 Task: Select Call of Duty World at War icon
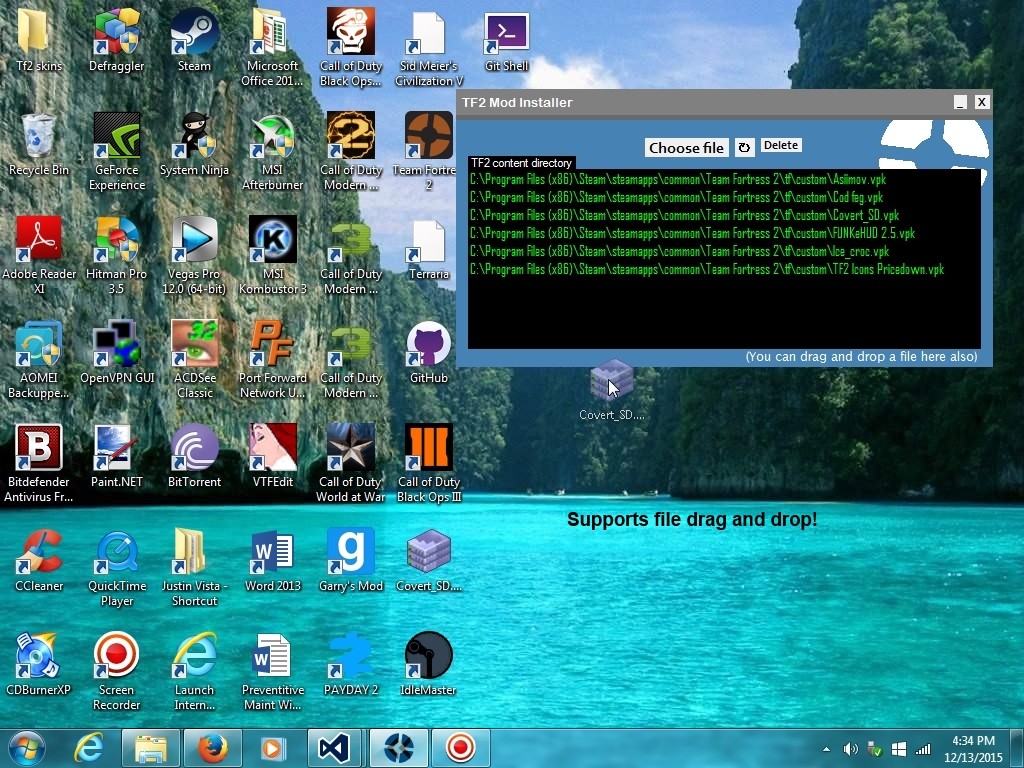pyautogui.click(x=351, y=463)
